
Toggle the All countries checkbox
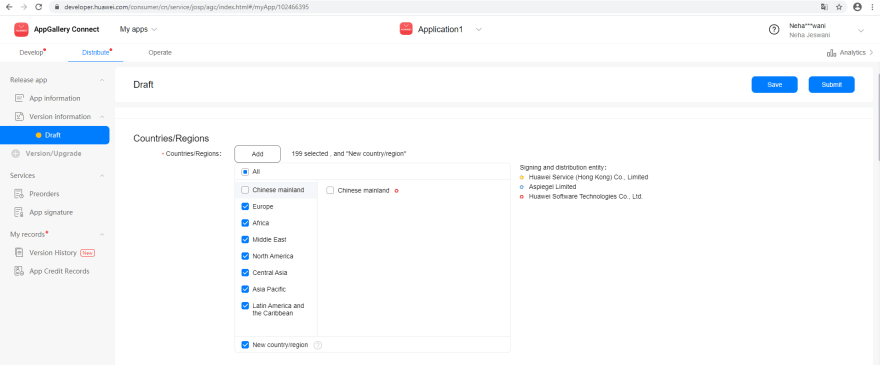(x=245, y=172)
